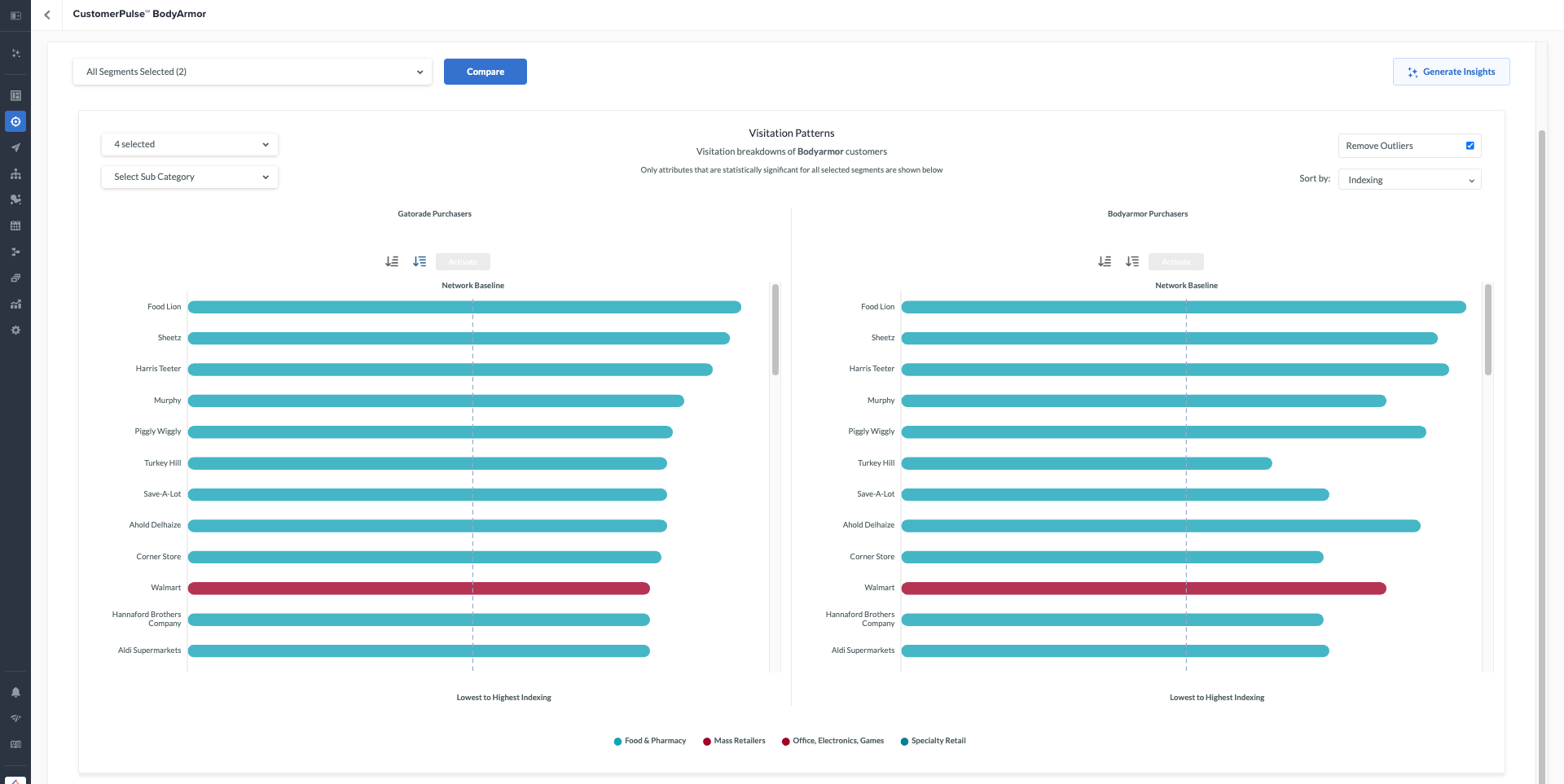Toggle Mass Retailers legend item
Viewport: 1564px width, 784px height.
[x=734, y=741]
